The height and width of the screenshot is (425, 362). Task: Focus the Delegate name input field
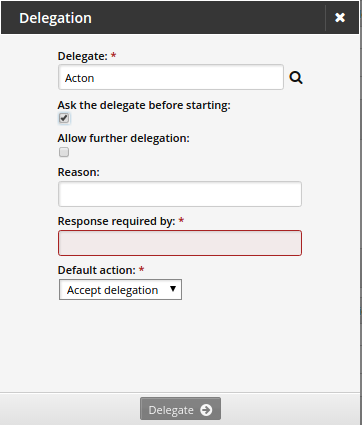171,77
